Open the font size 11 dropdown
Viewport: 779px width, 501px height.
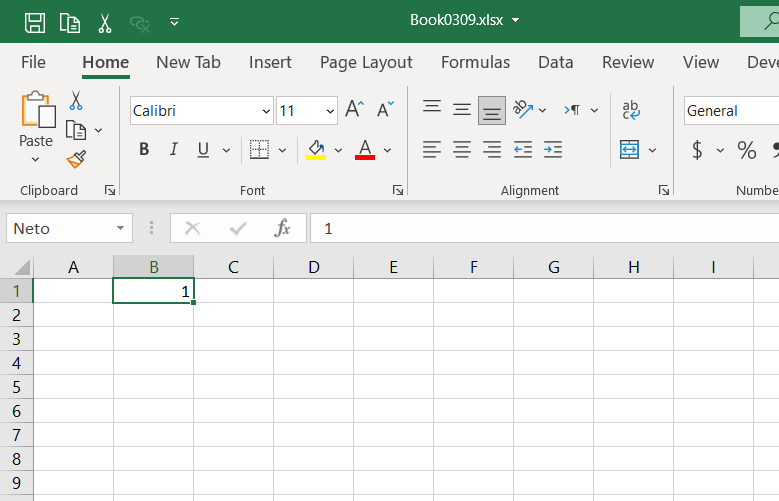click(330, 111)
